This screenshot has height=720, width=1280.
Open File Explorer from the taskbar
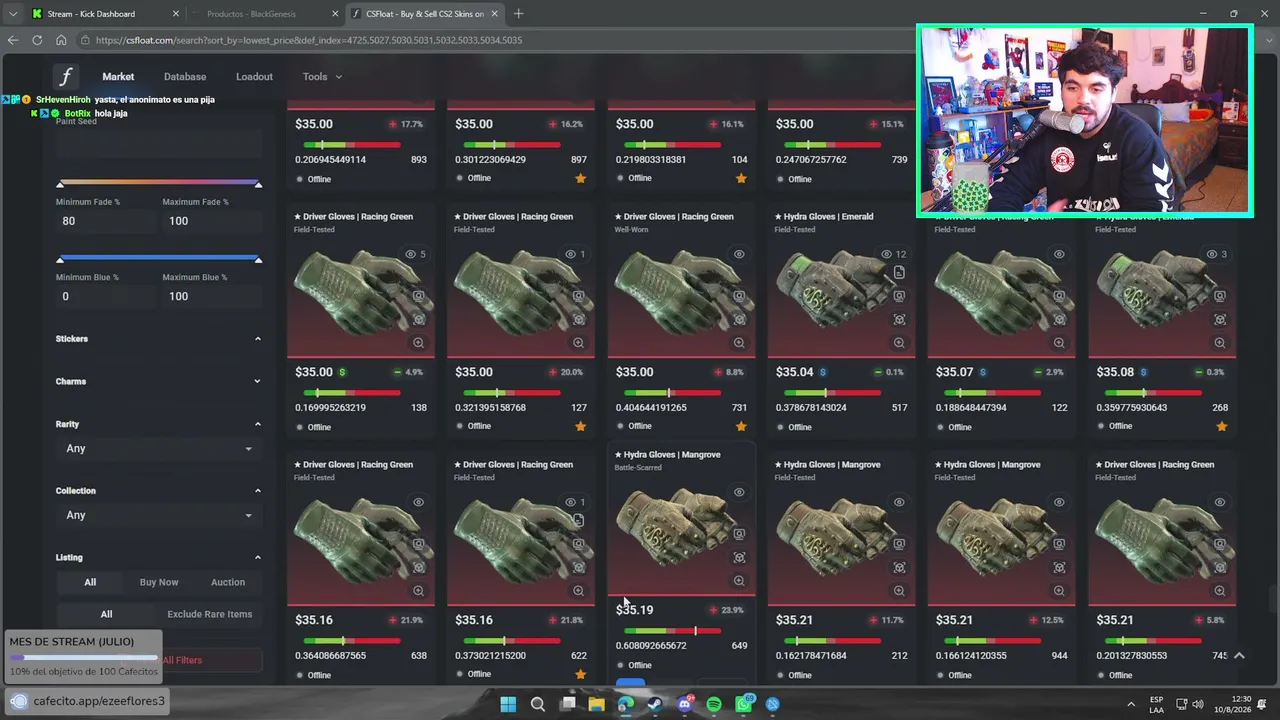pos(597,704)
